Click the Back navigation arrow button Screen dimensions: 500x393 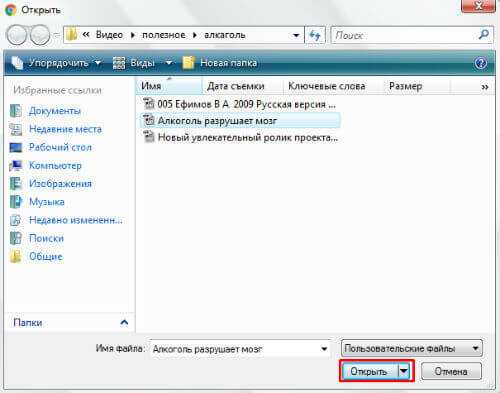coord(16,35)
